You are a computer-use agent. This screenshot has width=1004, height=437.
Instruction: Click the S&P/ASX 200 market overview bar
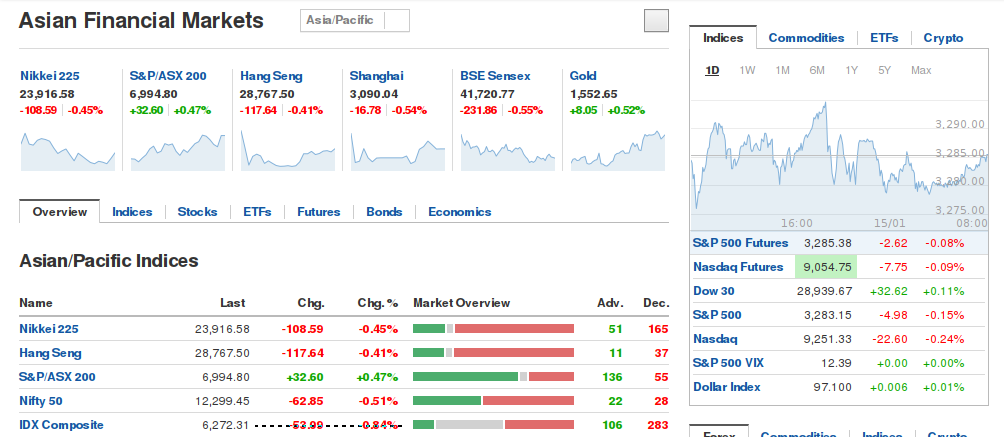[493, 377]
